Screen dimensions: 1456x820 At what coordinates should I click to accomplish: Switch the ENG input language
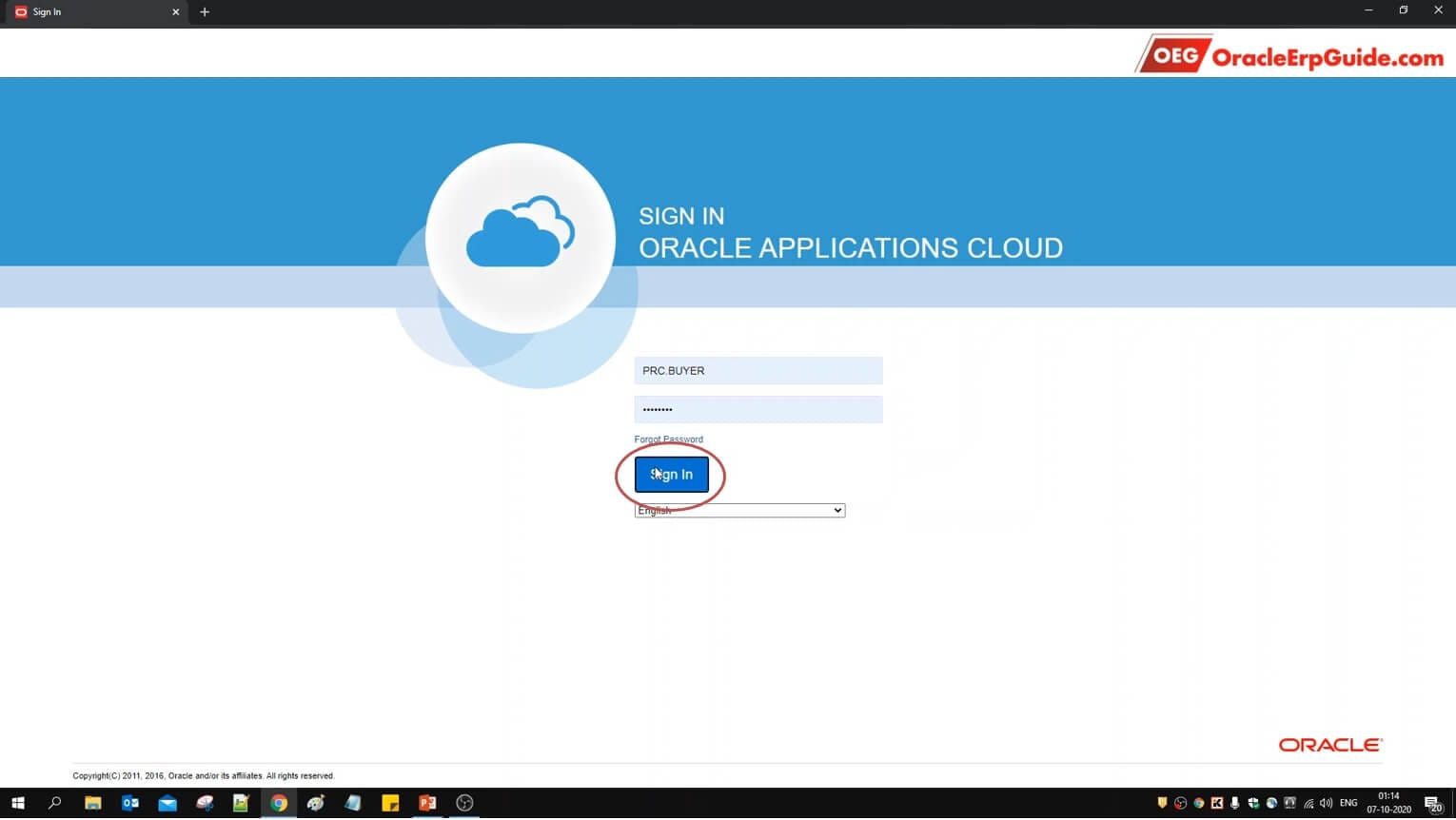[x=1348, y=804]
